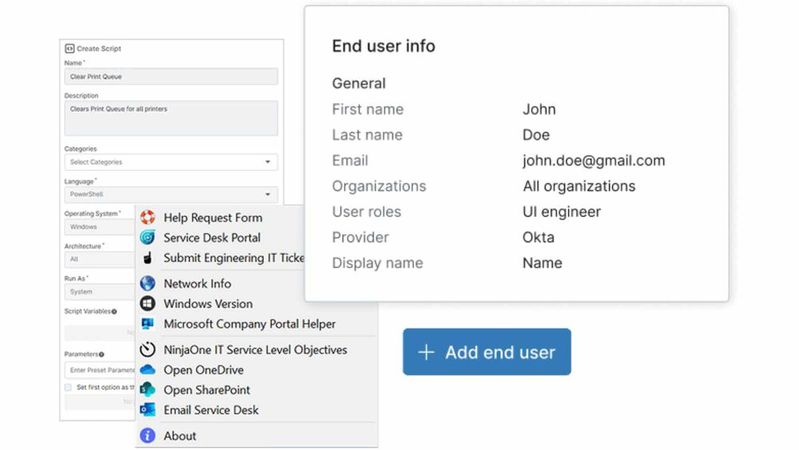Open the Operating System Windows dropdown

(98, 227)
